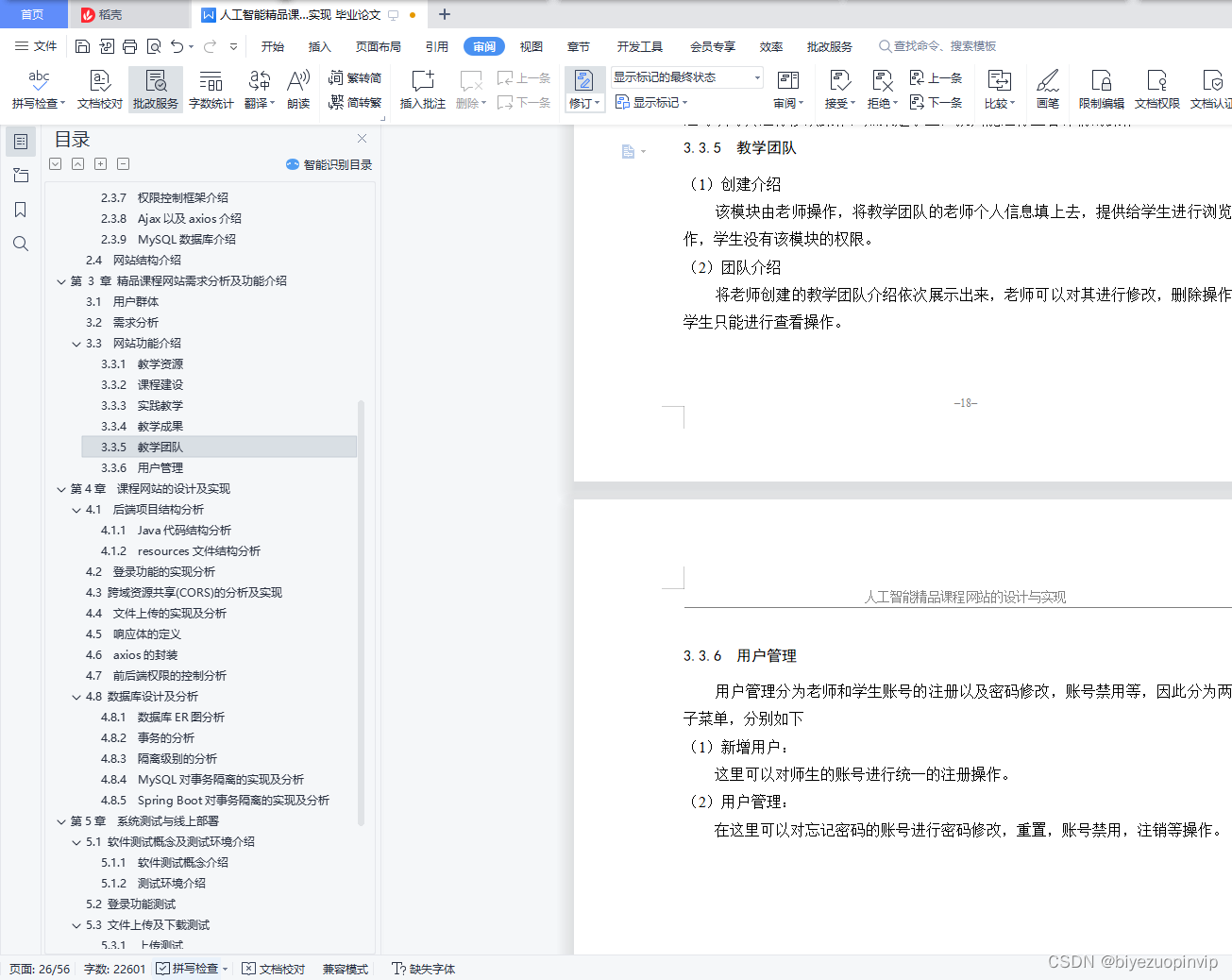
Task: Insert a new comment
Action: (422, 90)
